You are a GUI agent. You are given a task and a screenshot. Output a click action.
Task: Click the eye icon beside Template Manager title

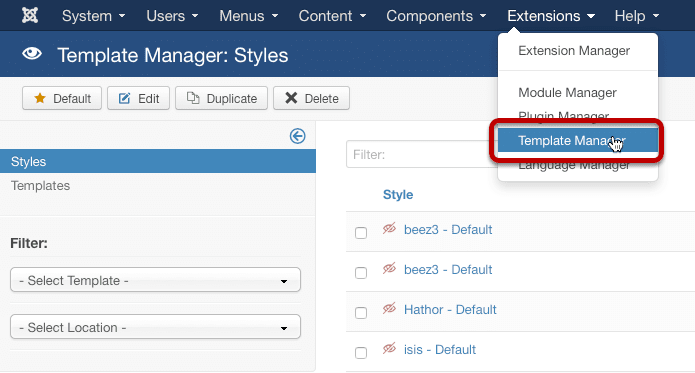tap(32, 54)
